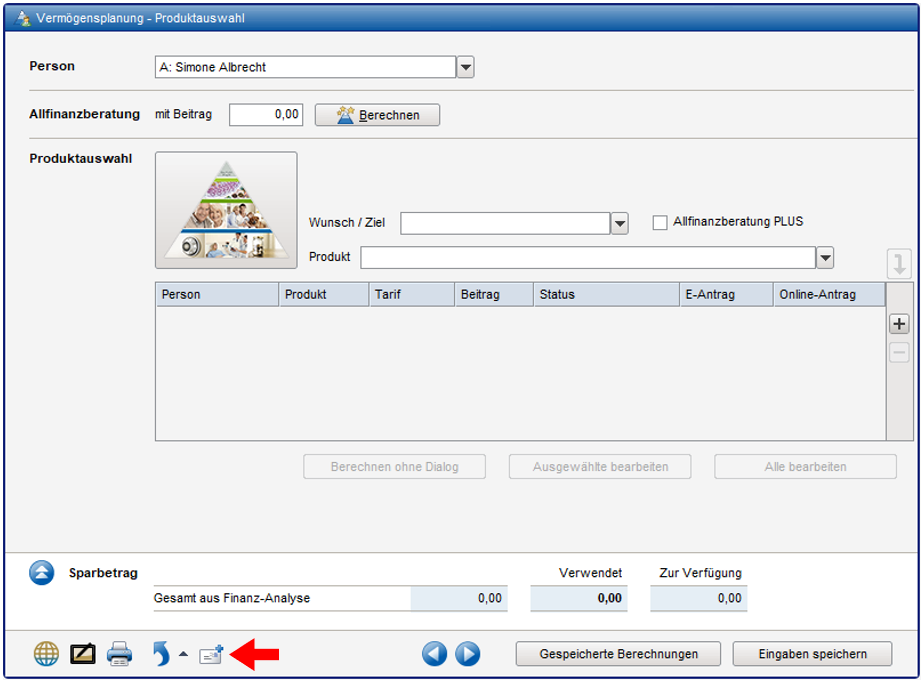
Task: Click the printer icon
Action: click(119, 655)
